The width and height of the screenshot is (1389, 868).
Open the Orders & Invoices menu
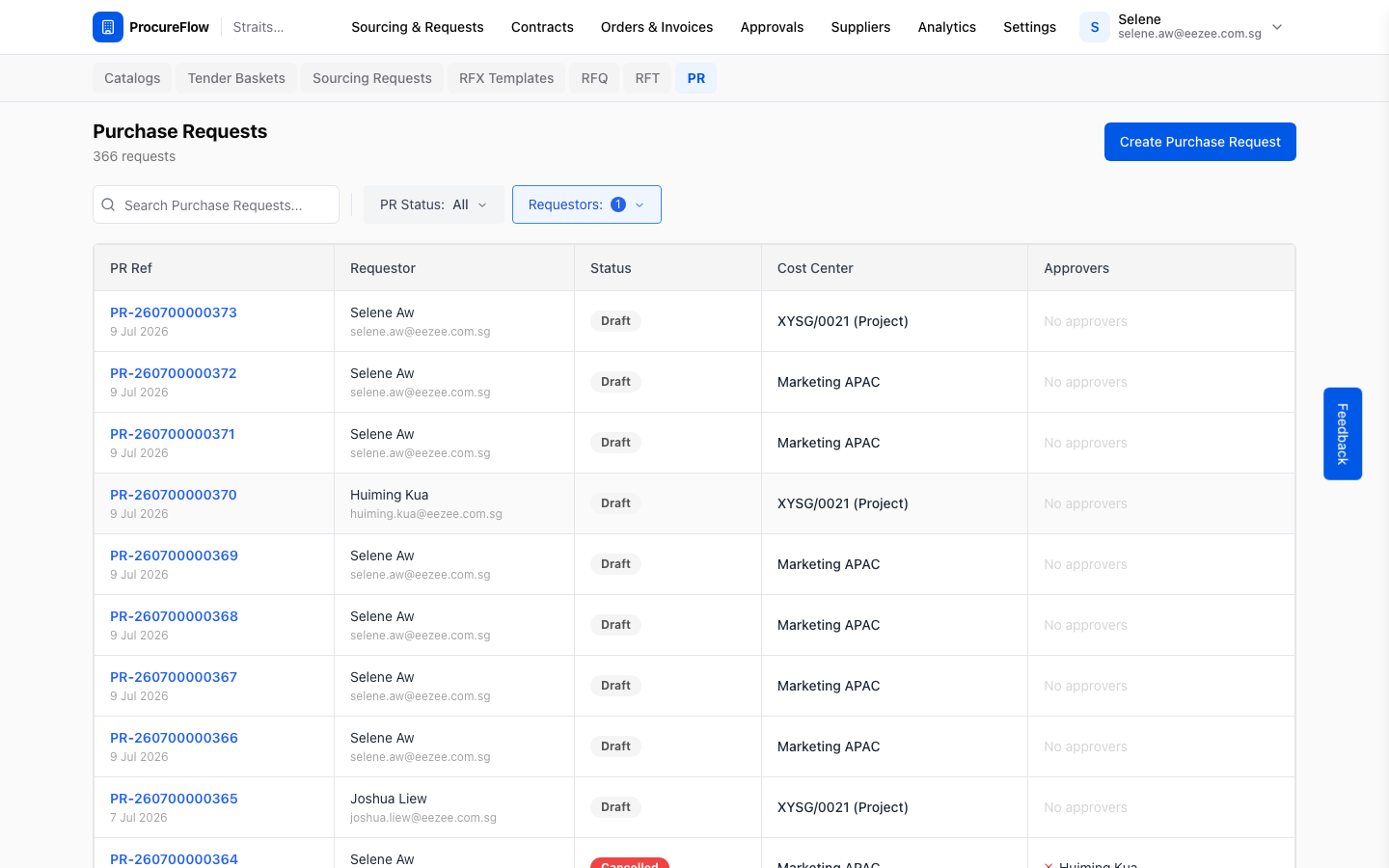657,27
